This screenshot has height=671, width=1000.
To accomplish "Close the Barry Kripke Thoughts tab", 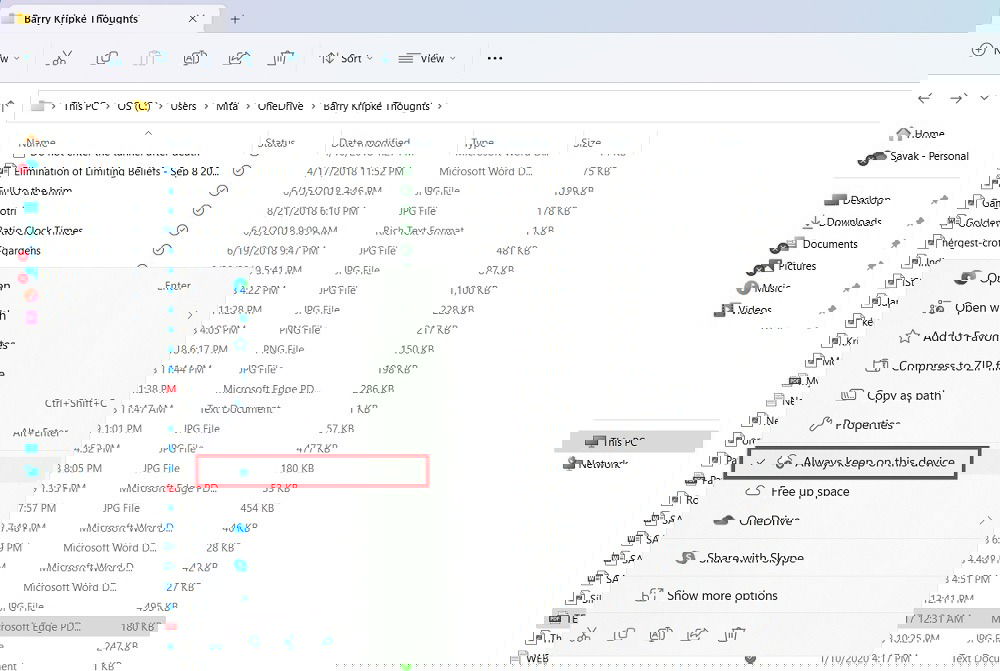I will click(x=192, y=19).
